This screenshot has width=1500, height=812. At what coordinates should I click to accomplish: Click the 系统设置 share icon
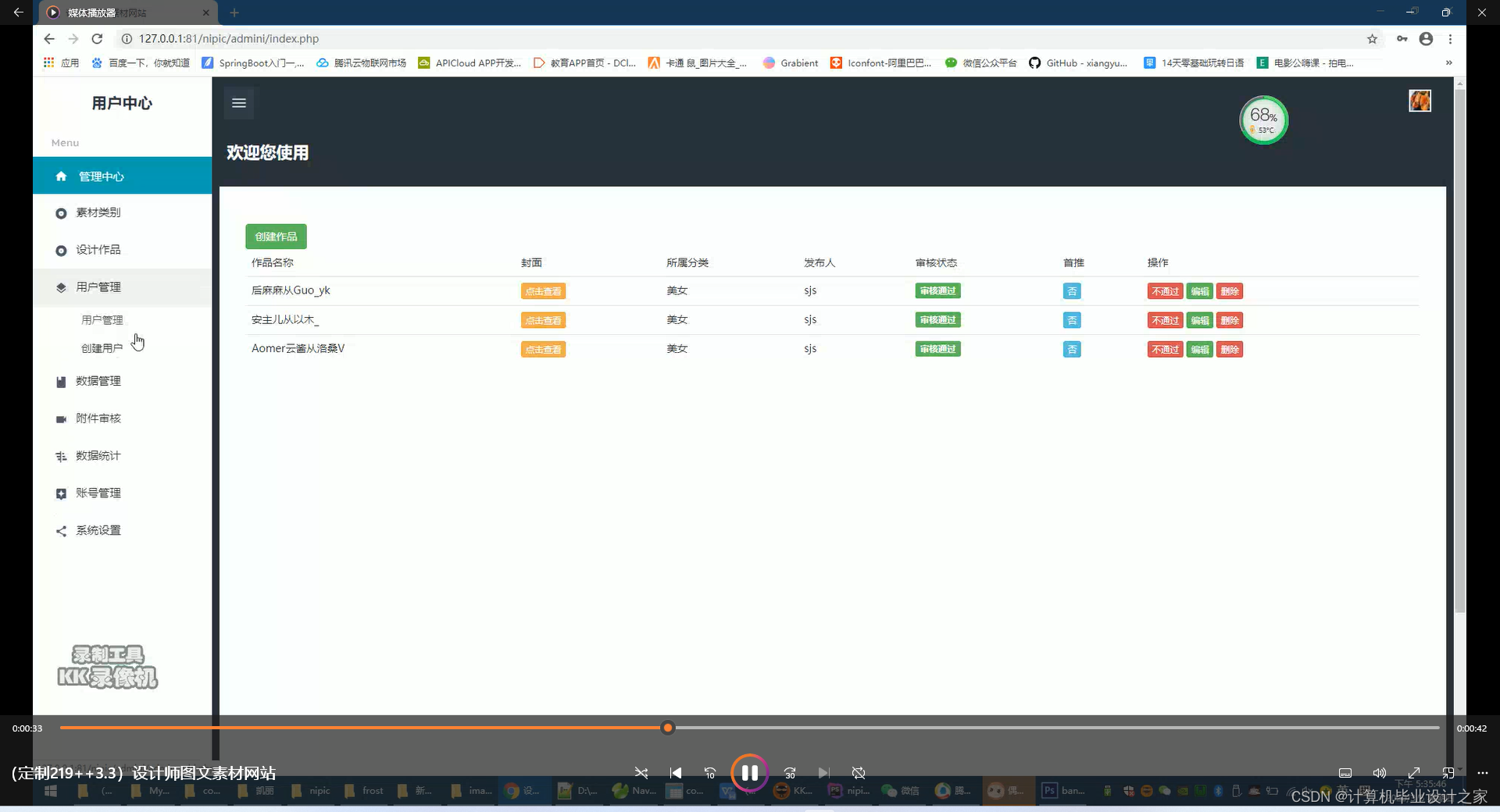click(61, 532)
